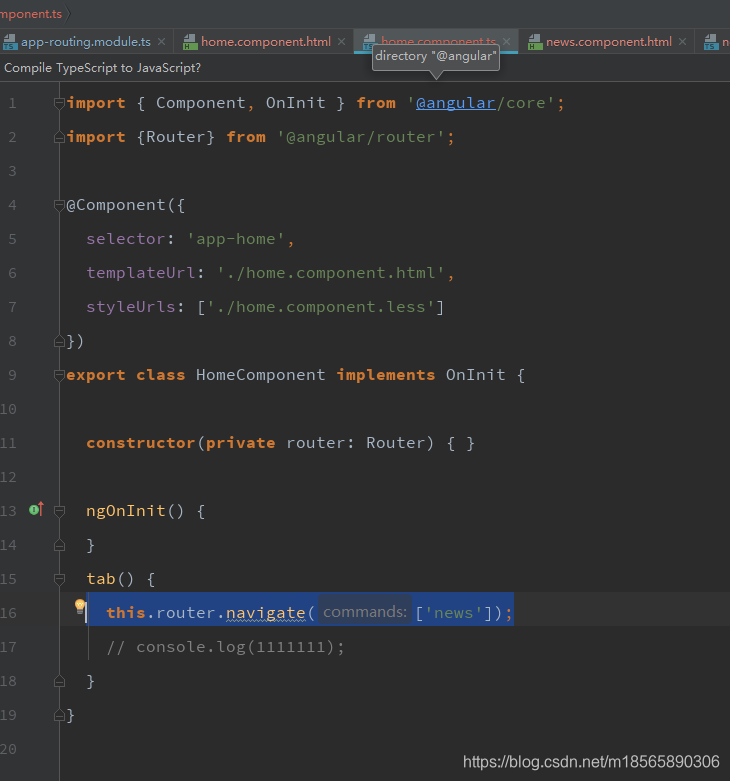Collapse the tab method on line 15
Viewport: 730px width, 781px height.
pos(59,579)
